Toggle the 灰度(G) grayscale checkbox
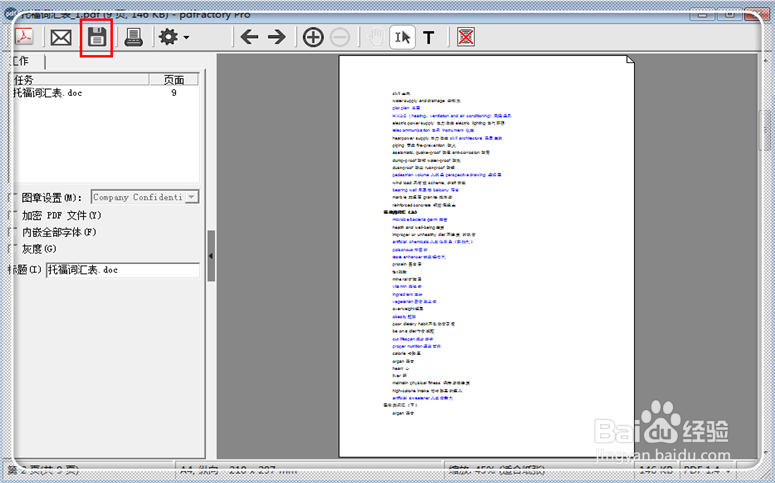The height and width of the screenshot is (483, 775). pyautogui.click(x=14, y=249)
